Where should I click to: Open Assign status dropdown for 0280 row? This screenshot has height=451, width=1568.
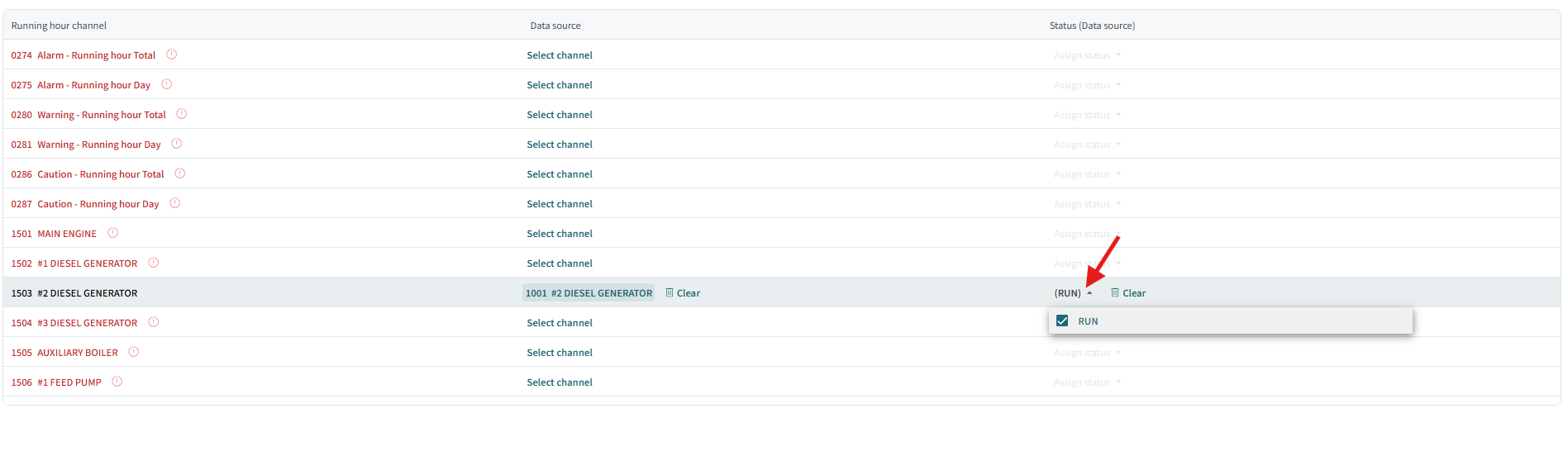[1087, 115]
